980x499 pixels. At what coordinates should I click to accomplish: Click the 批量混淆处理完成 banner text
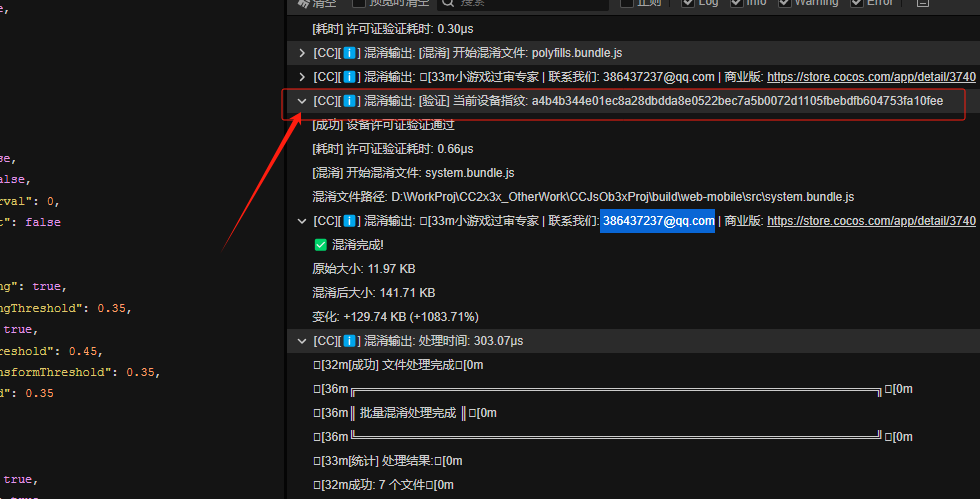408,413
